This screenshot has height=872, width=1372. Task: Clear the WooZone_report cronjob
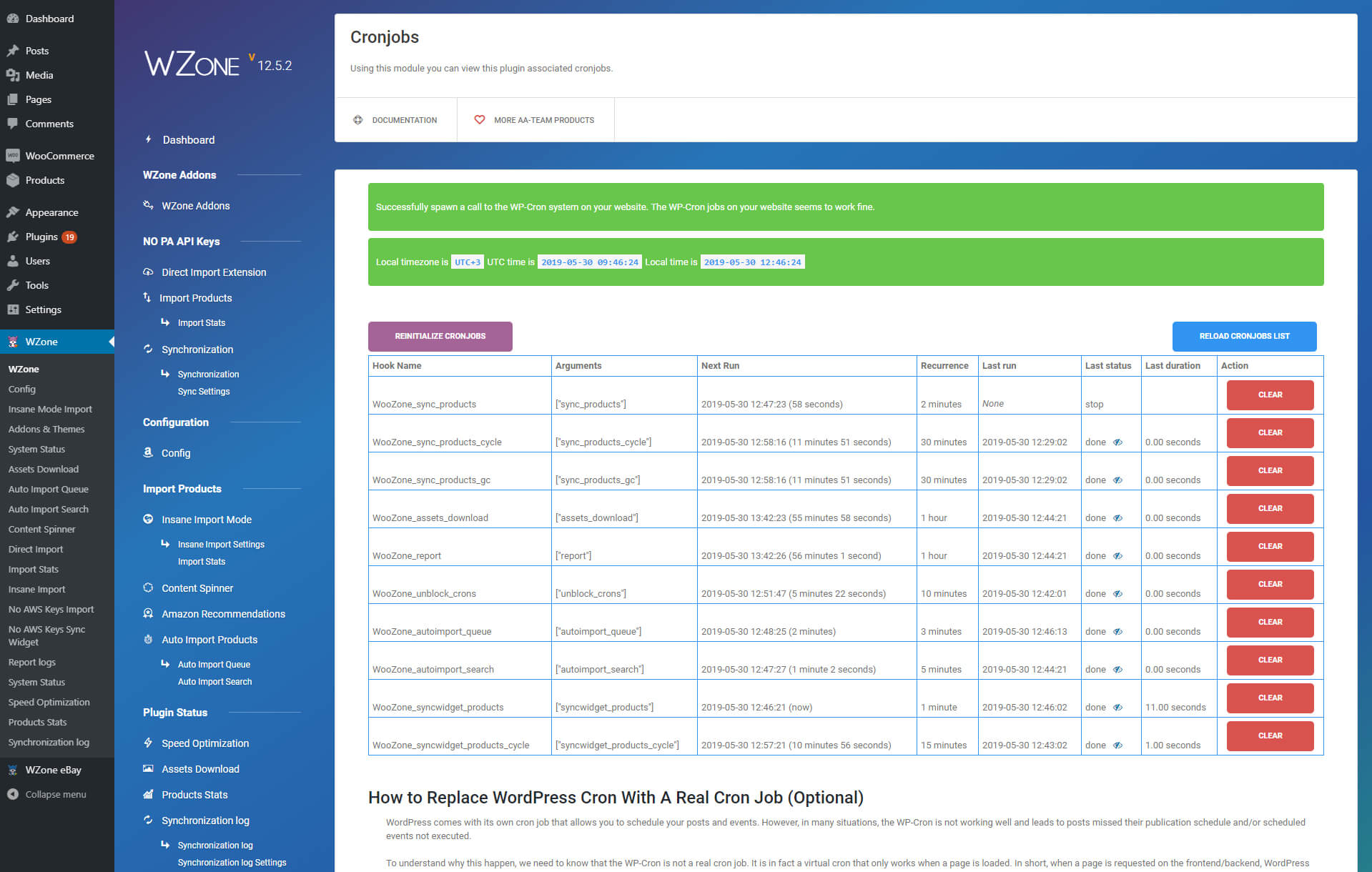1270,546
